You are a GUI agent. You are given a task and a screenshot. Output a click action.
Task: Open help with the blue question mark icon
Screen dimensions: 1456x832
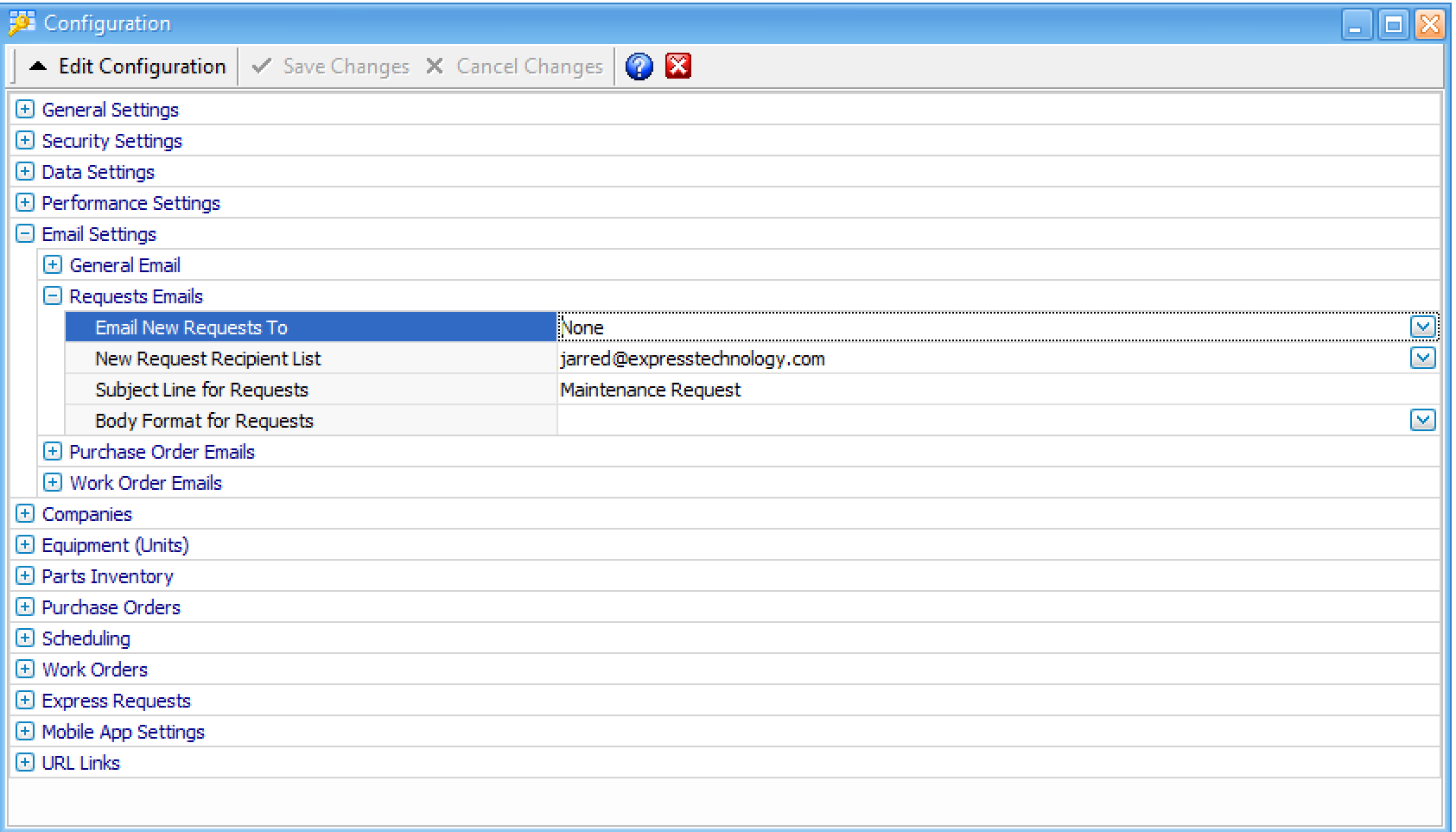639,67
